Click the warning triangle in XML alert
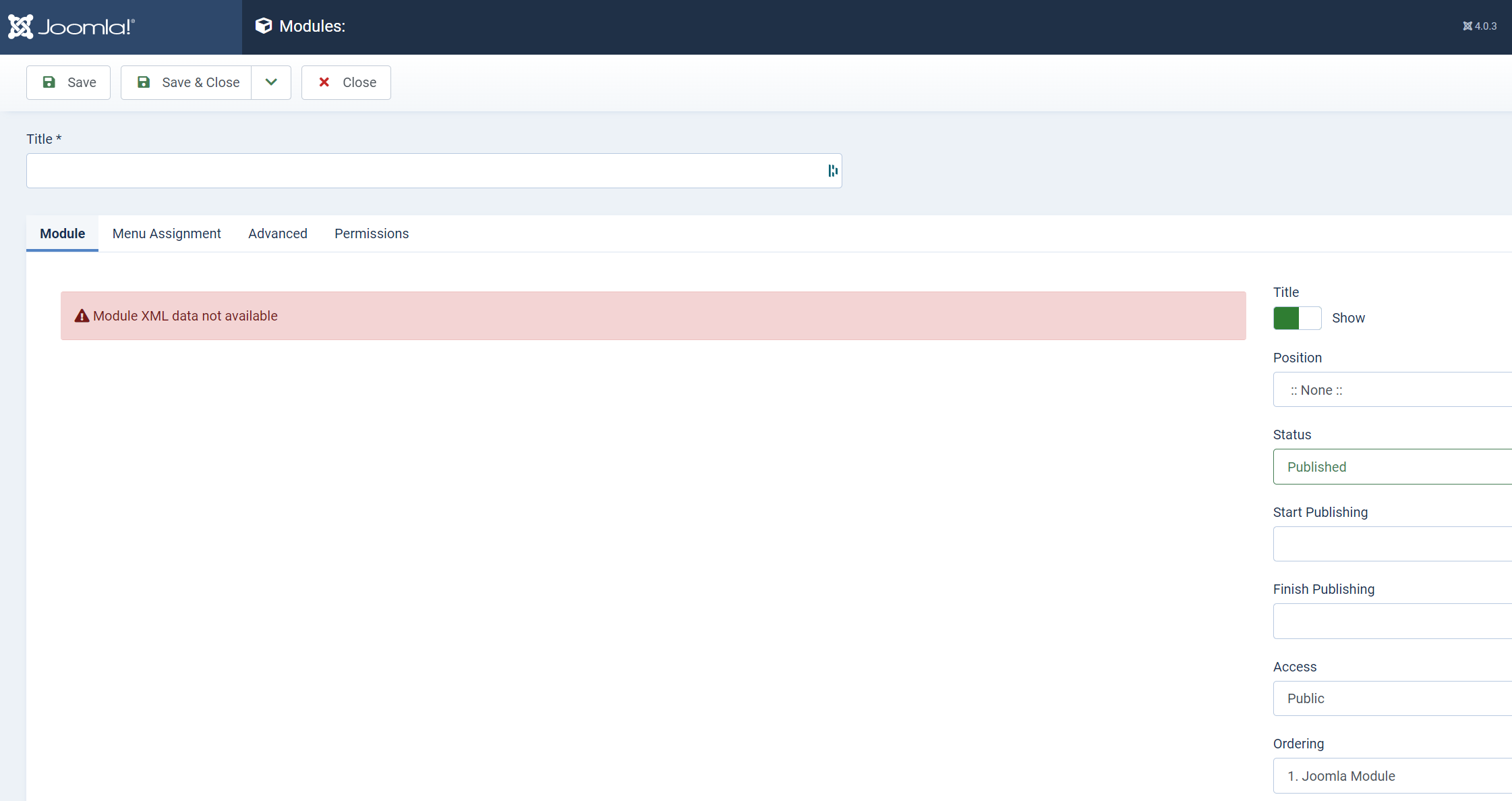This screenshot has width=1512, height=801. coord(82,316)
